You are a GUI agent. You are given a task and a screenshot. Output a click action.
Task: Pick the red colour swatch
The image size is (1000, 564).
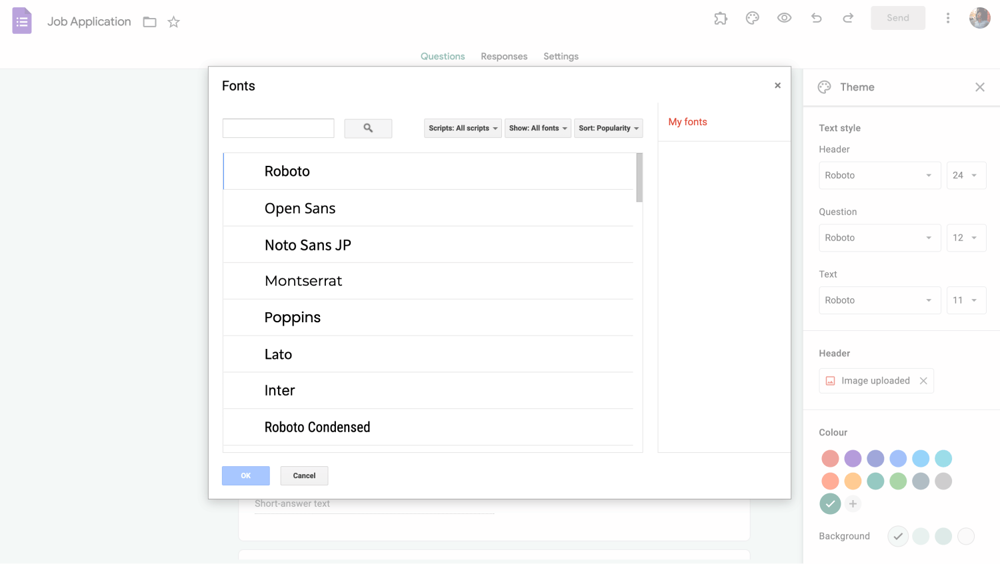(x=830, y=459)
